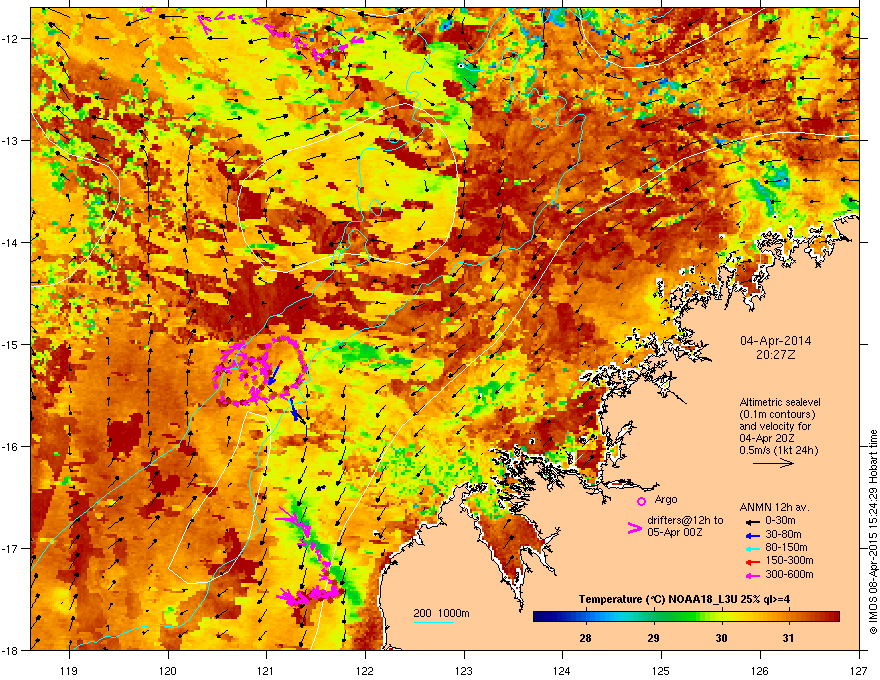Click the '300-600m' depth label
This screenshot has height=680, width=880.
pos(789,574)
